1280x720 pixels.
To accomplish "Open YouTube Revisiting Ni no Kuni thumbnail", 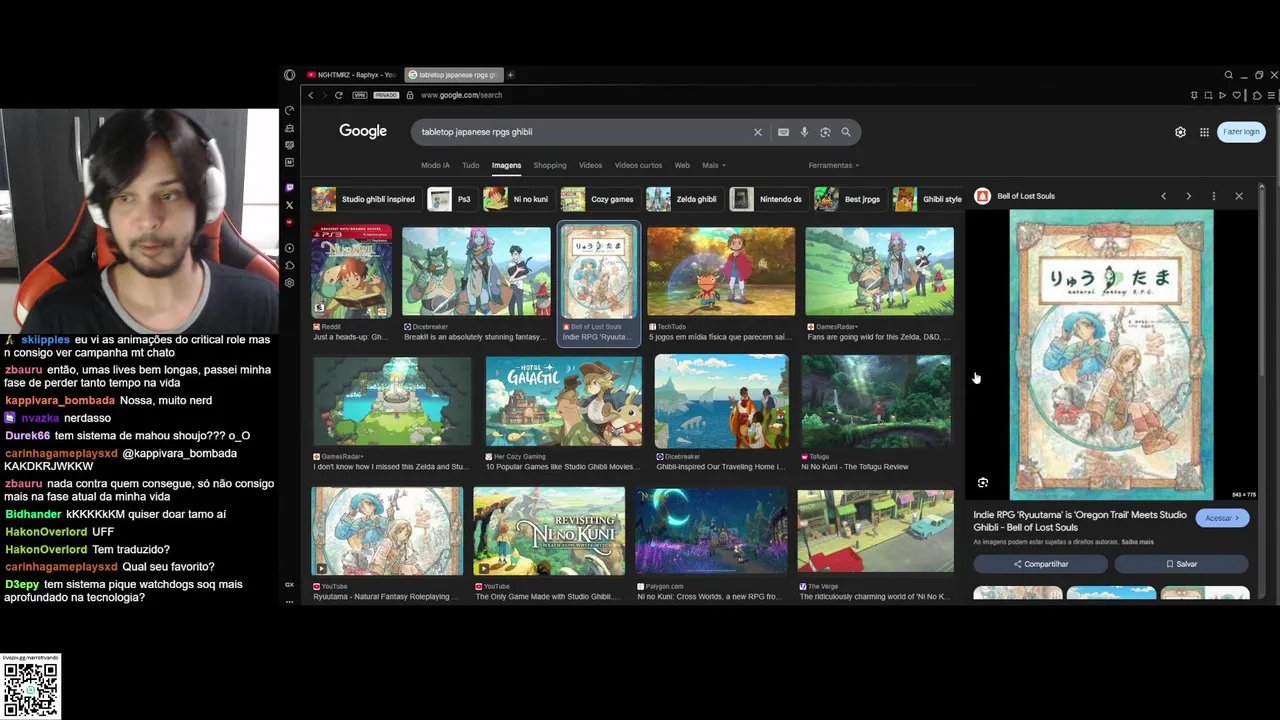I will [549, 531].
